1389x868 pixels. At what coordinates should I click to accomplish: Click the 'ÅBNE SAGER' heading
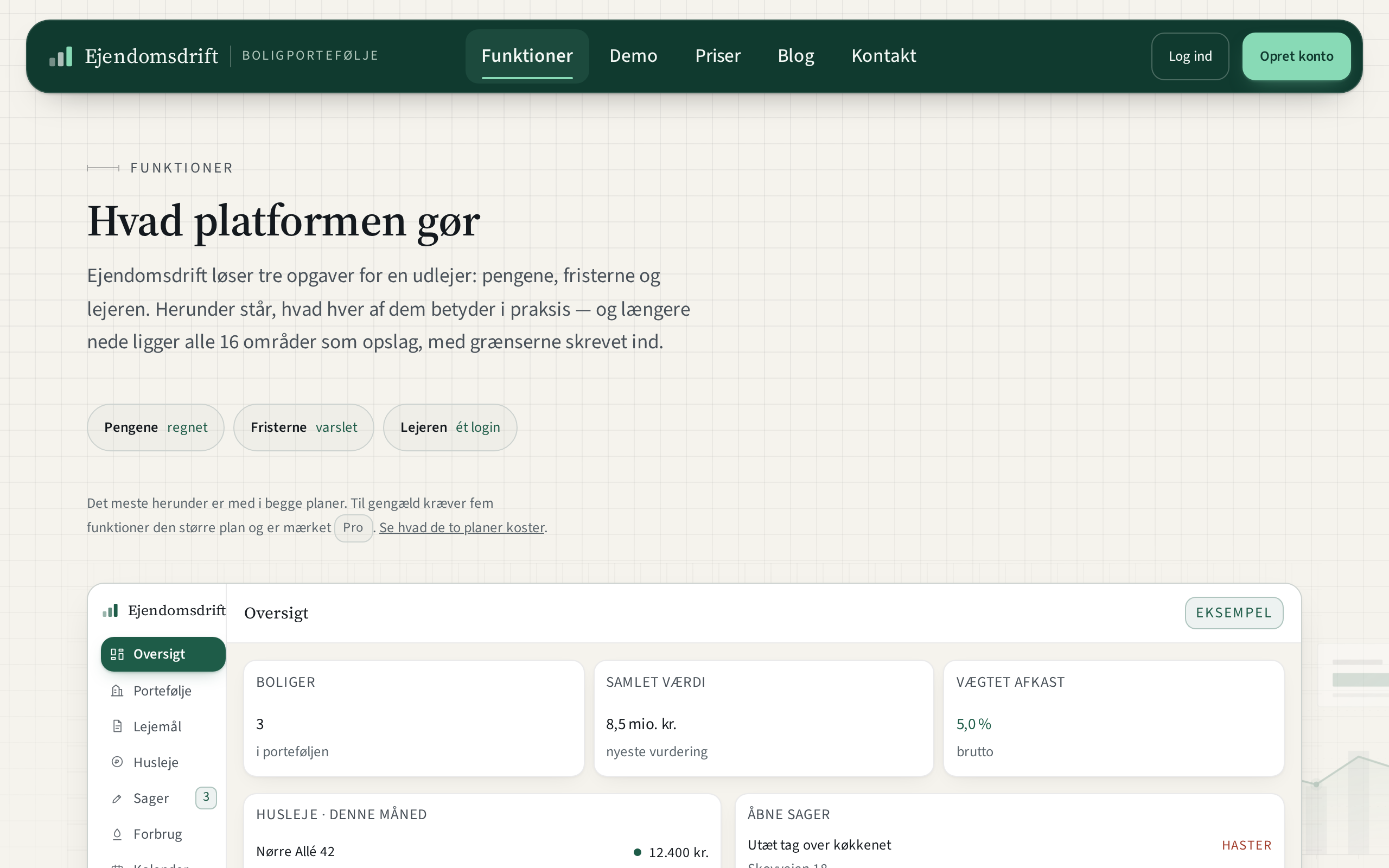click(788, 814)
